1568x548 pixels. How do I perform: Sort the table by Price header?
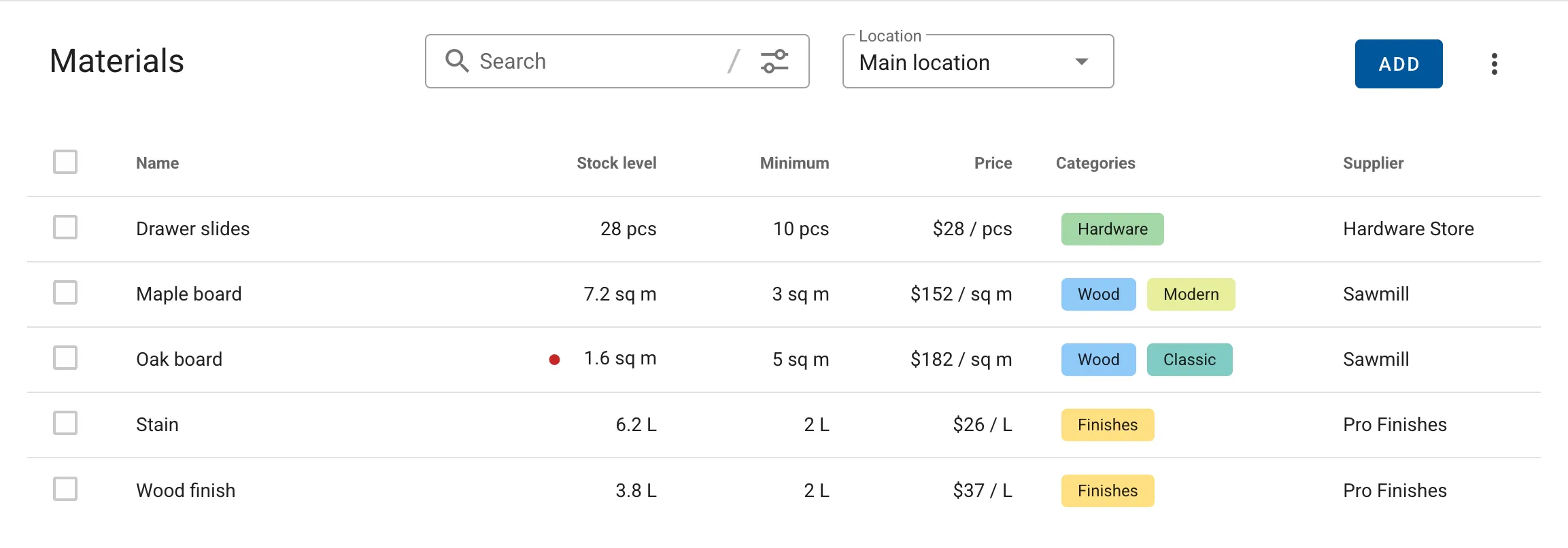[993, 163]
